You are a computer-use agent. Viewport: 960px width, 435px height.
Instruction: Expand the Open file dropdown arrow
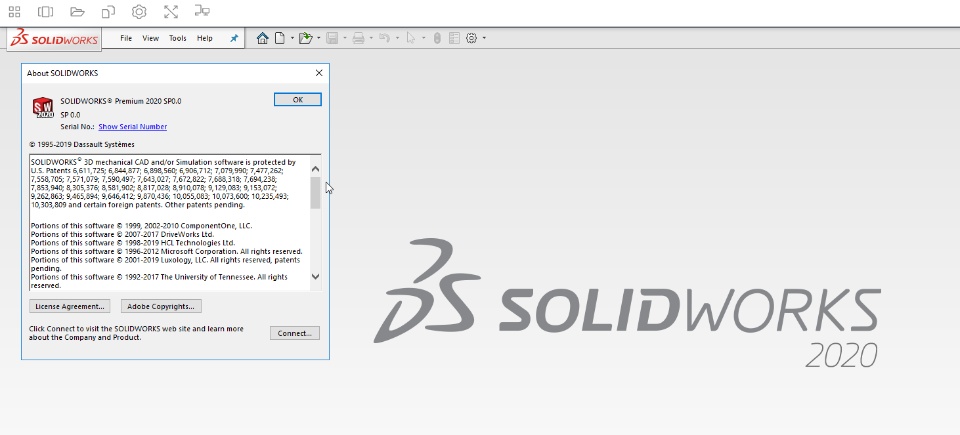click(318, 38)
